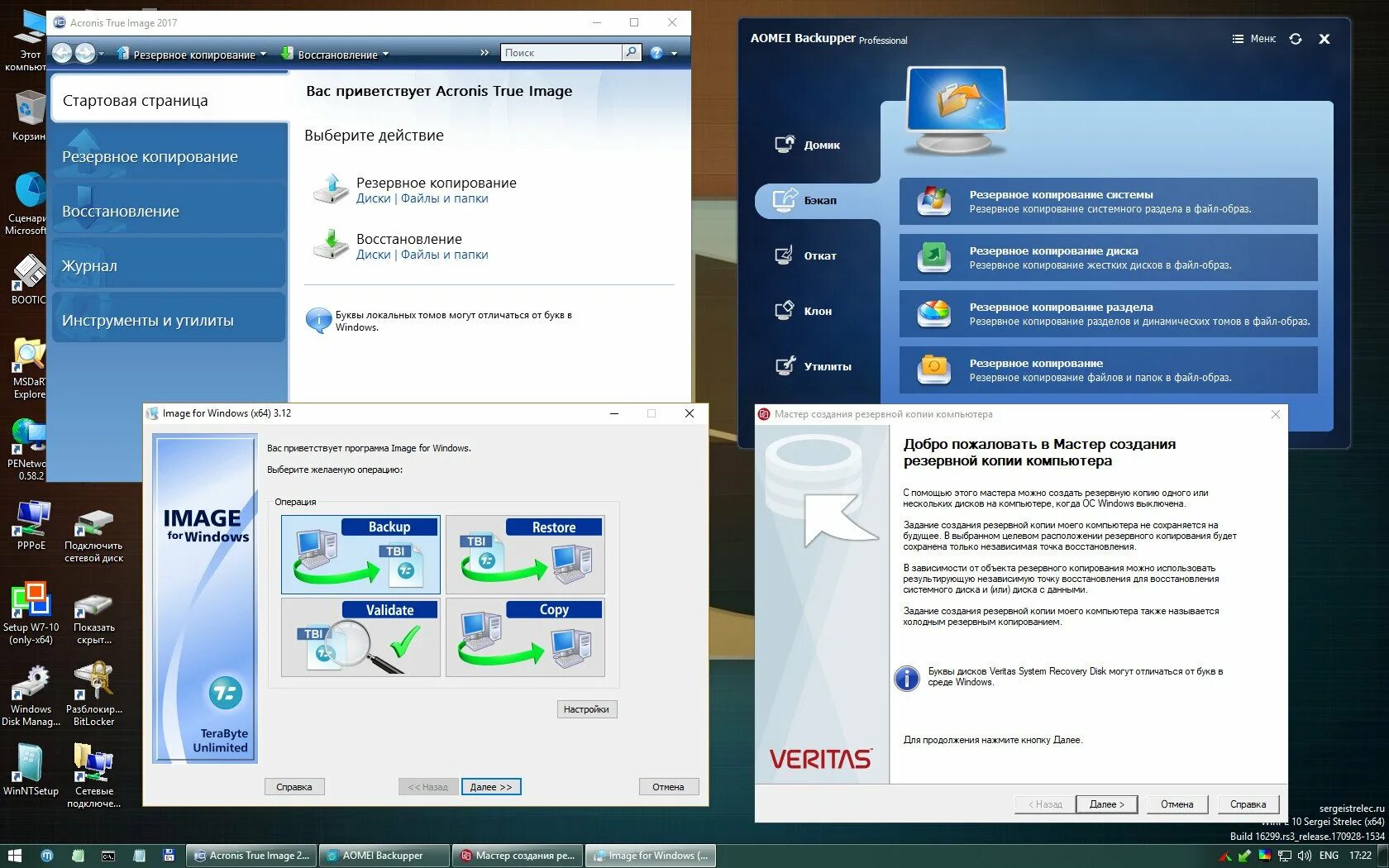
Task: Switch to Acronis True Image taskbar button
Action: [x=251, y=856]
